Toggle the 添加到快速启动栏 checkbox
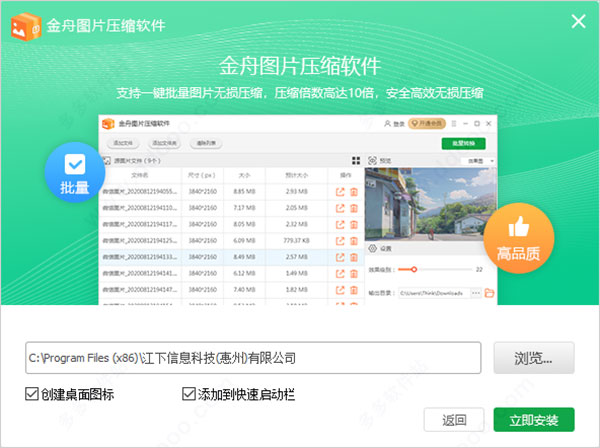 click(189, 394)
